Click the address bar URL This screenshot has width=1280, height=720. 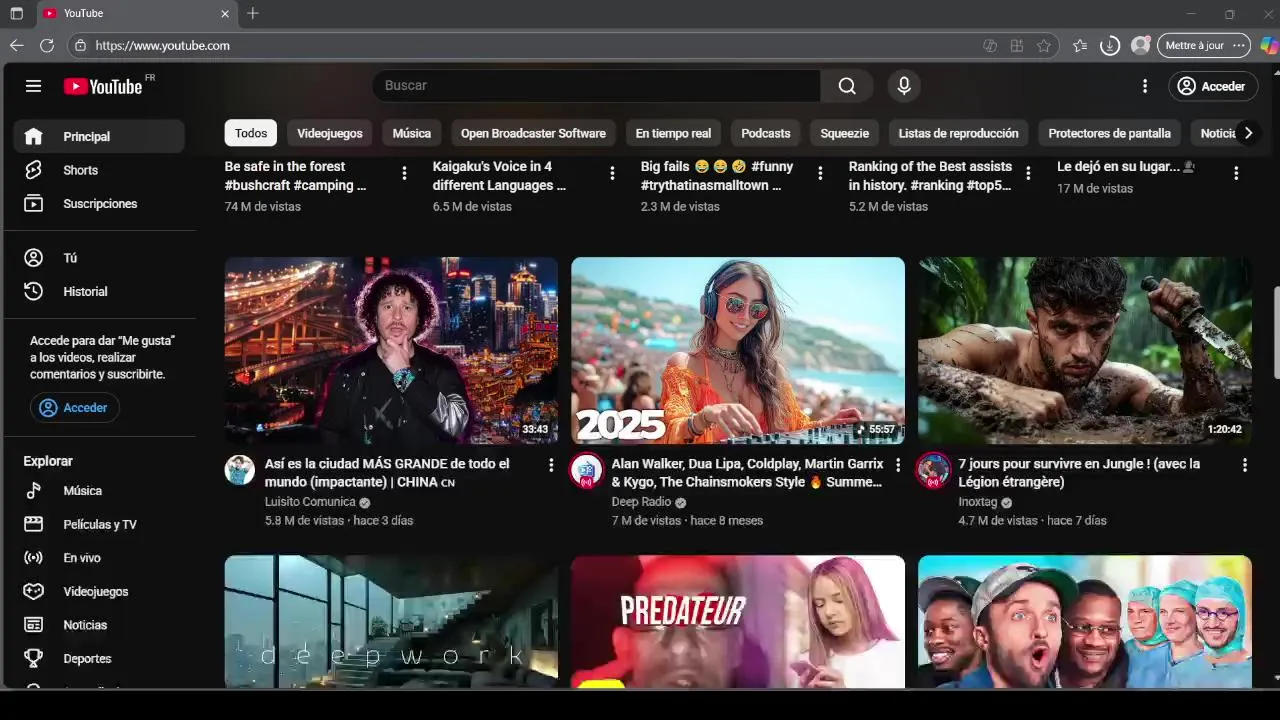(162, 45)
